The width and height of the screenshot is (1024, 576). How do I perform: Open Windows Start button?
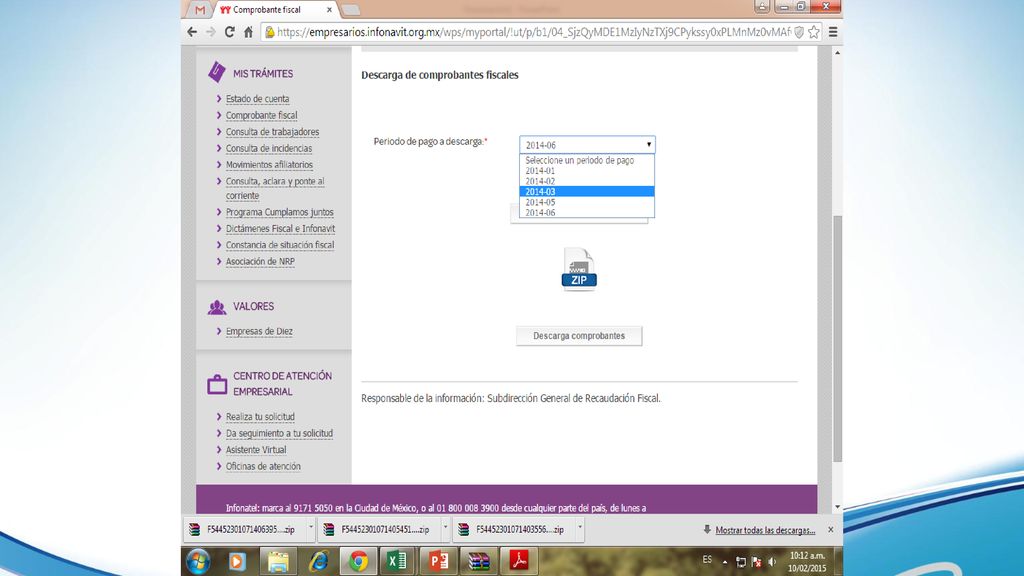tap(198, 561)
